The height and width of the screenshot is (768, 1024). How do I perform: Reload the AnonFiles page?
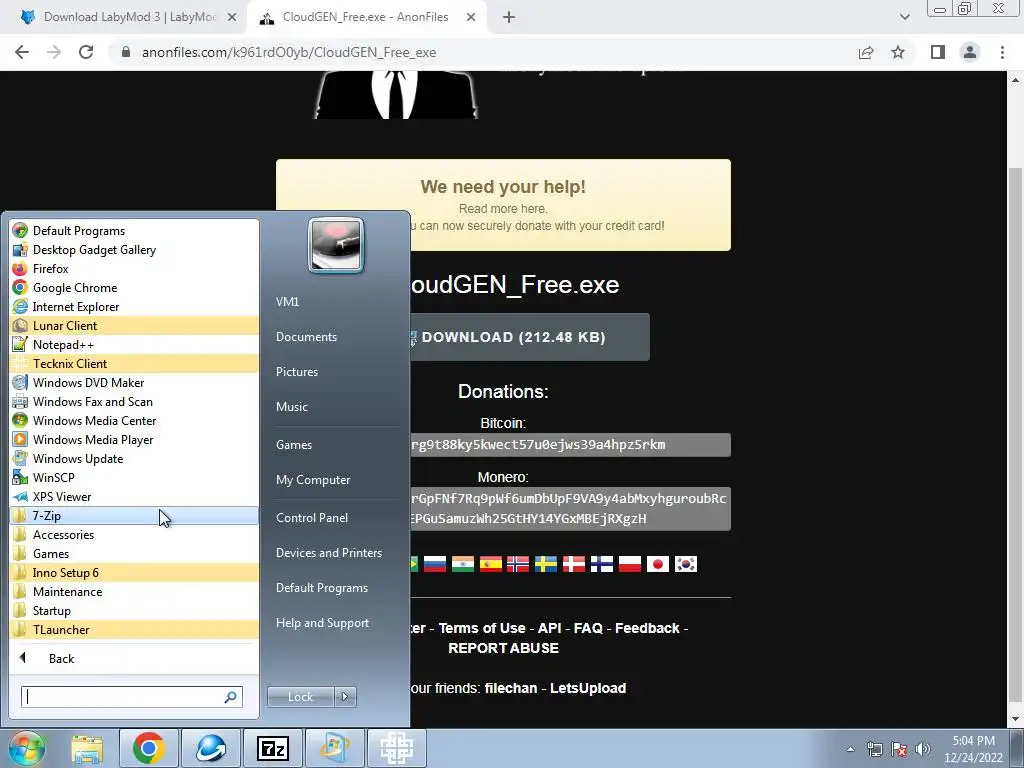click(x=86, y=52)
